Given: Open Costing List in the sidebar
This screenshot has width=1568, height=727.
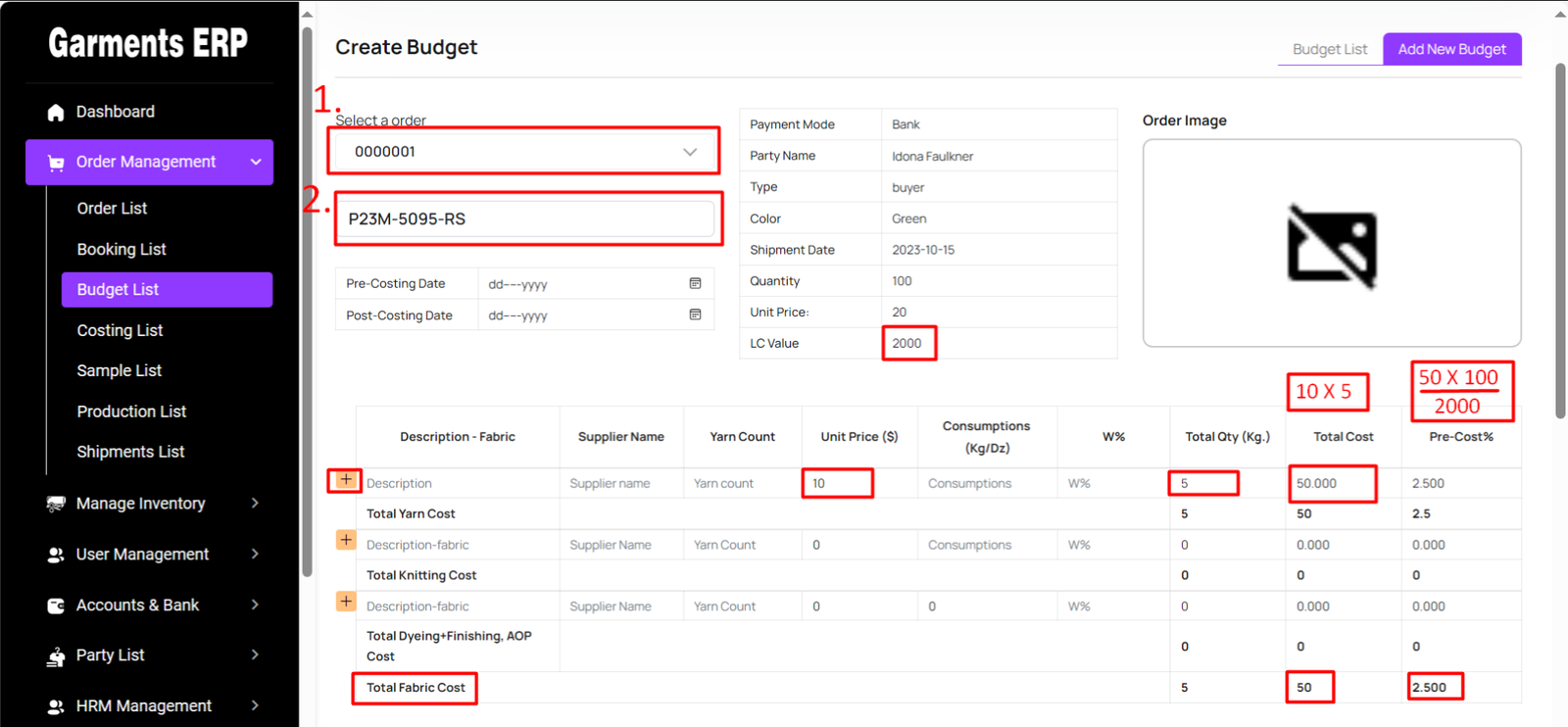Looking at the screenshot, I should [120, 331].
